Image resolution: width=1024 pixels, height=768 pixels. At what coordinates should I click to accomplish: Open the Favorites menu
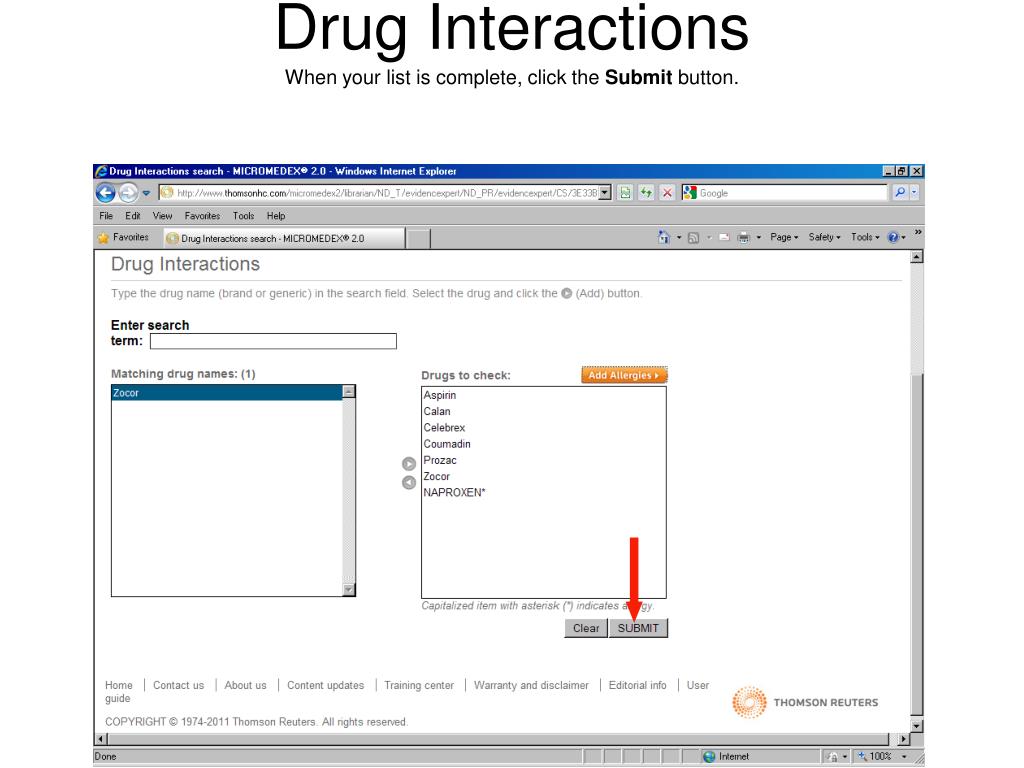[x=202, y=216]
